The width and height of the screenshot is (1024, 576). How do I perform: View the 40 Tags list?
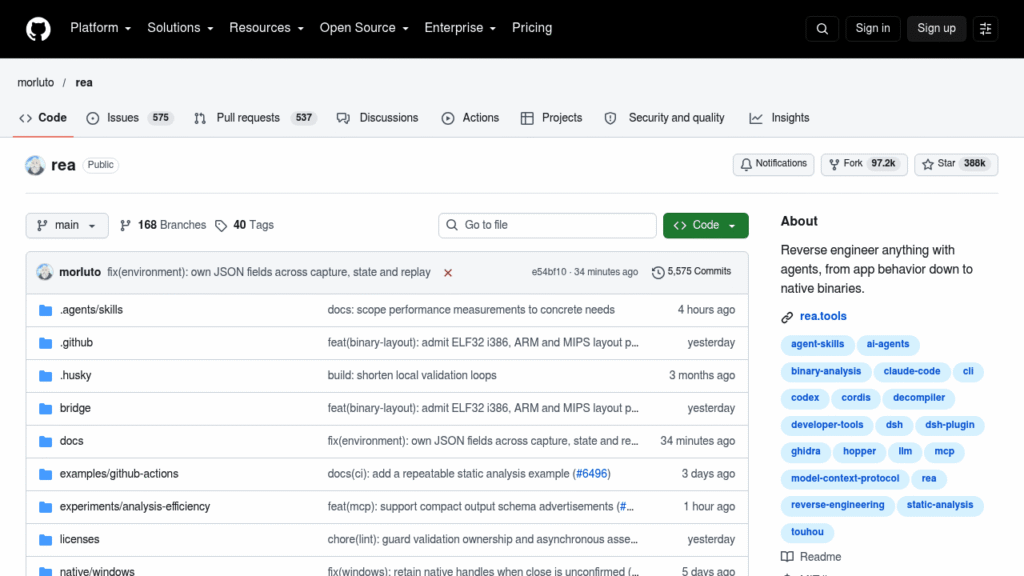point(244,225)
